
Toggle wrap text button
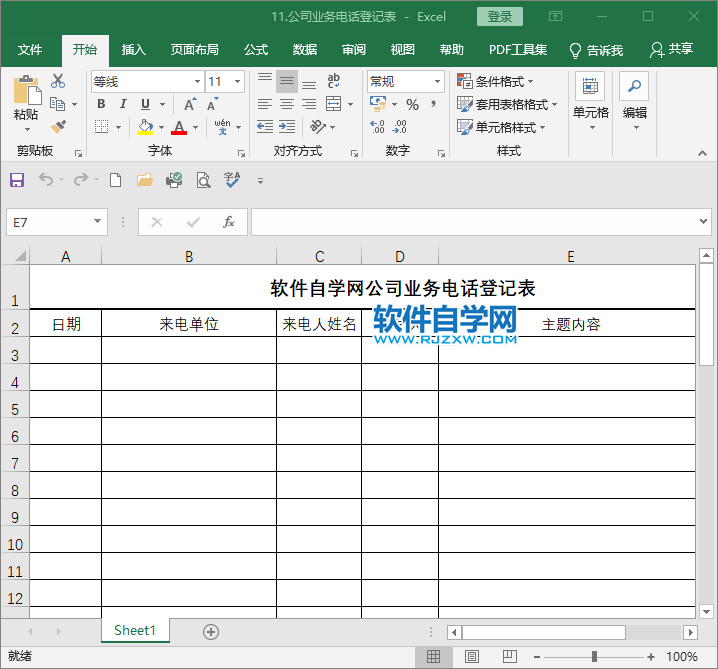(x=333, y=81)
